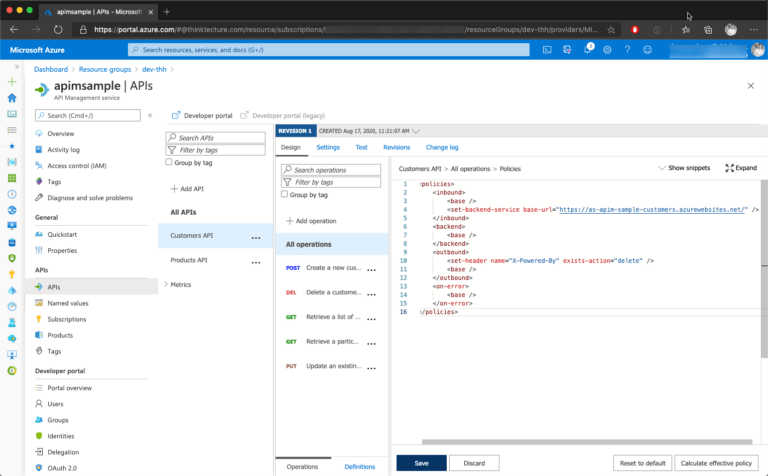Open the feedback smiley icon
768x476 pixels.
coord(648,50)
